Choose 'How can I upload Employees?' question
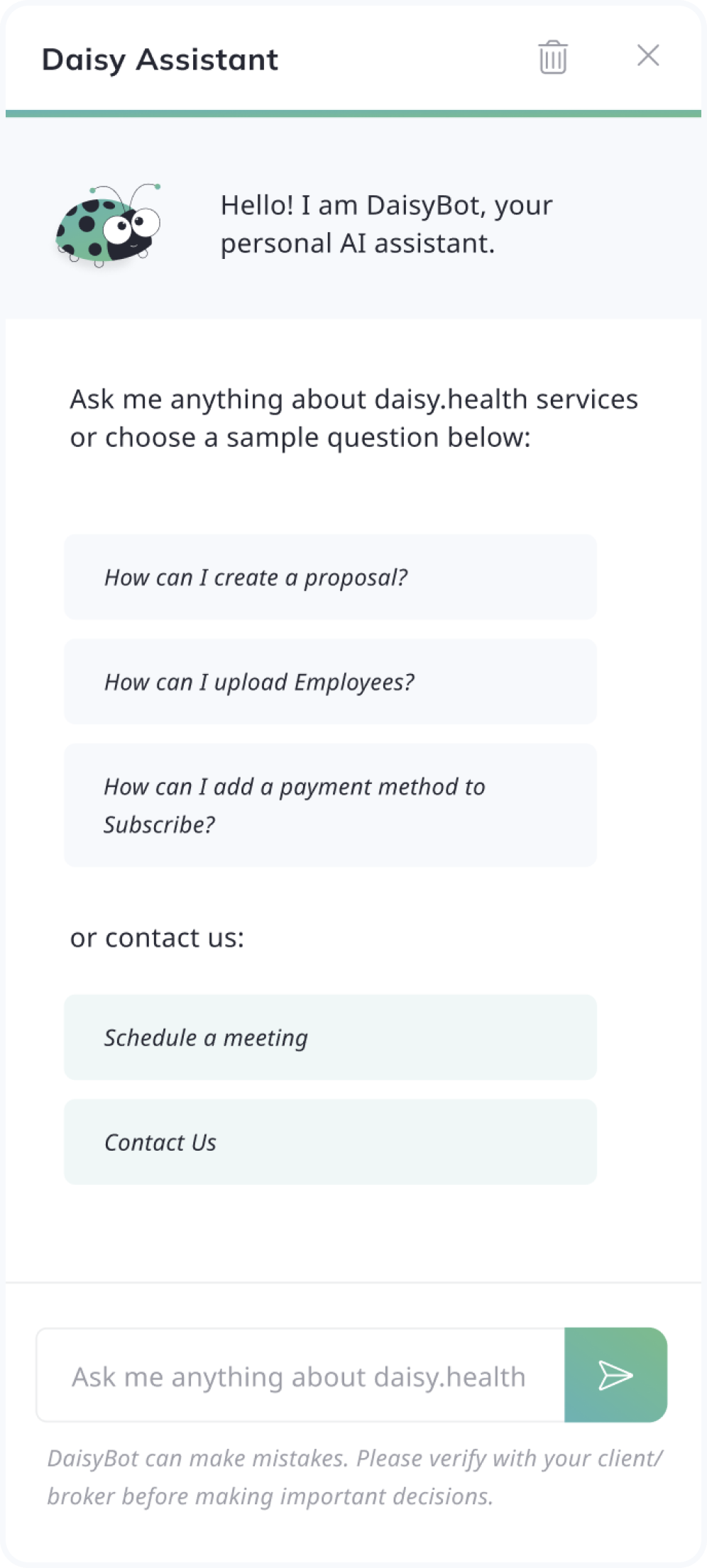The image size is (707, 1568). [x=330, y=681]
